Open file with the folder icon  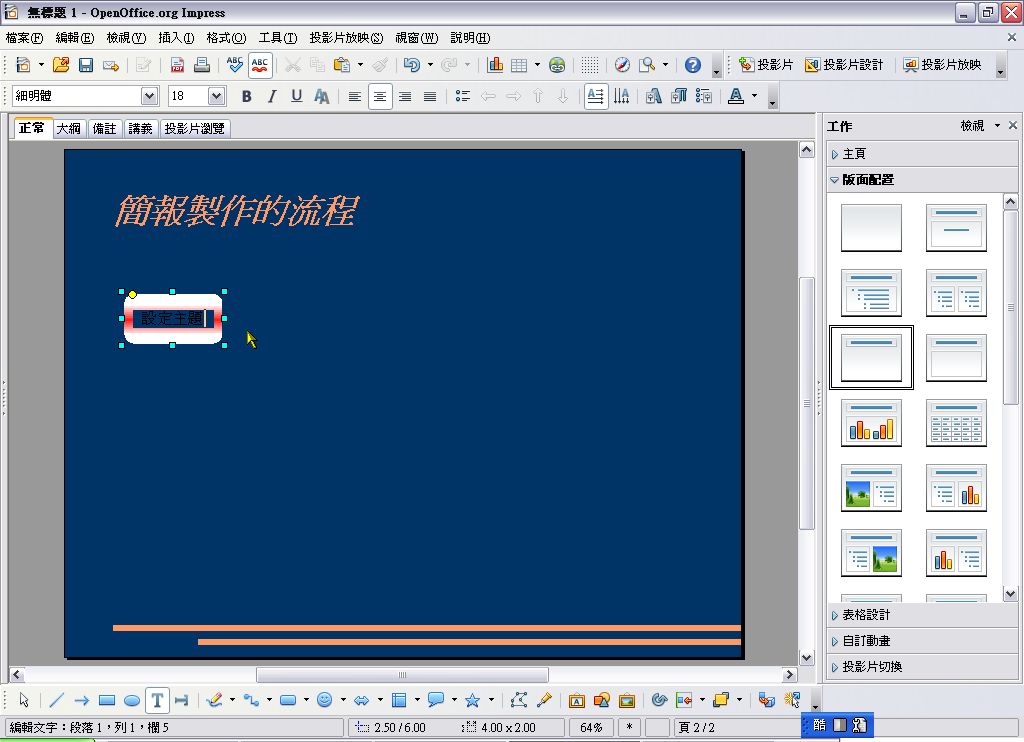coord(61,65)
